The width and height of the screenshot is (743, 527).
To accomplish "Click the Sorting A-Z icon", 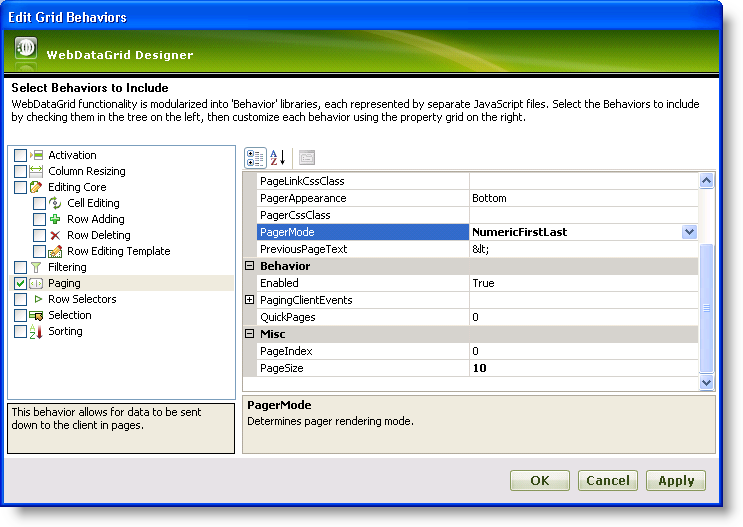I will pyautogui.click(x=36, y=331).
